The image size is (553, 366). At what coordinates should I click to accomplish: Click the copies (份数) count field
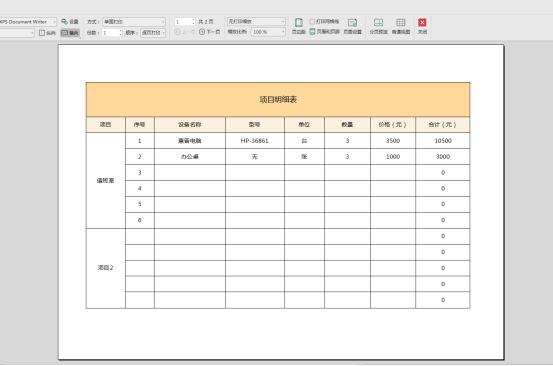tap(112, 33)
